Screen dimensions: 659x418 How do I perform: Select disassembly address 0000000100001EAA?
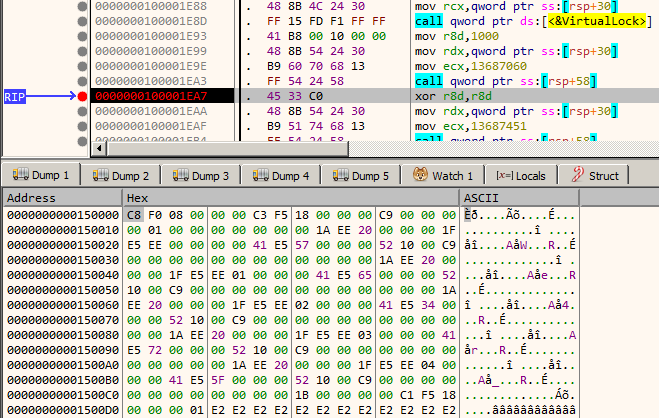pyautogui.click(x=151, y=111)
